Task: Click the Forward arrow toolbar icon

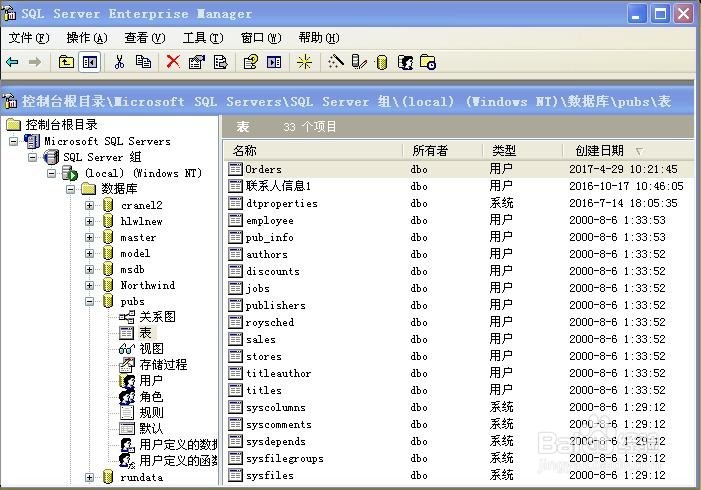Action: coord(35,62)
